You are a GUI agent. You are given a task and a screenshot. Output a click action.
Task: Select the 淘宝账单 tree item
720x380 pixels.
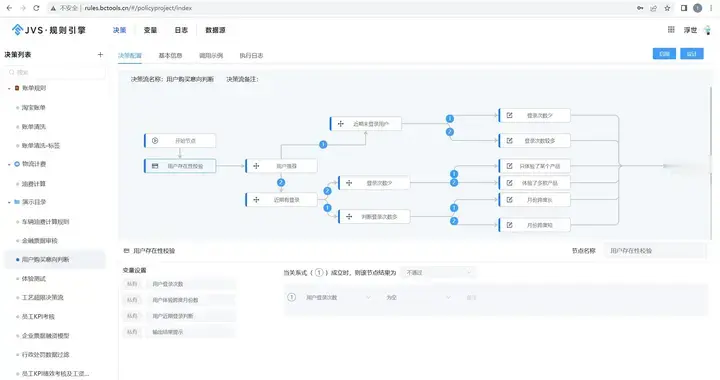pos(34,107)
